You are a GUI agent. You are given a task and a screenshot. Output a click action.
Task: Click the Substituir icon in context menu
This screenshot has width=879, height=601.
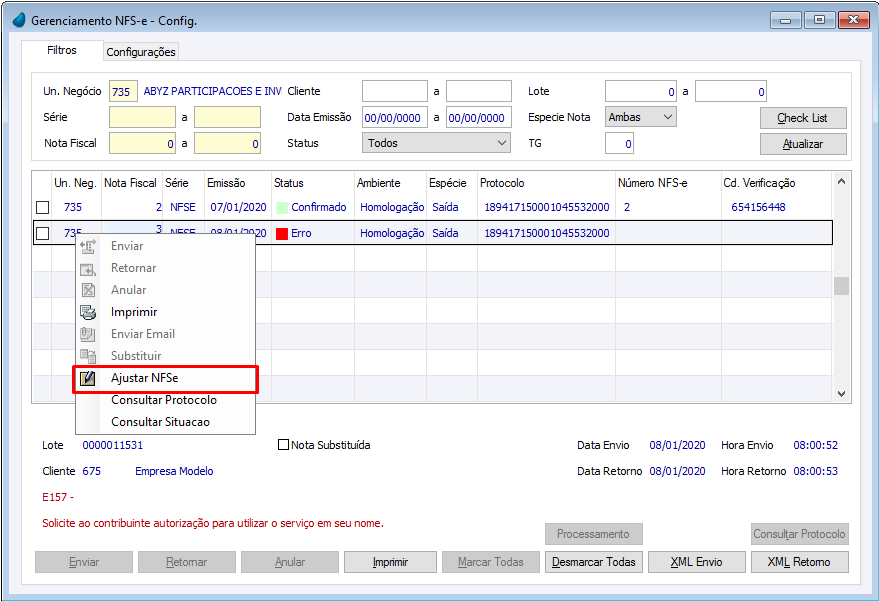coord(88,356)
